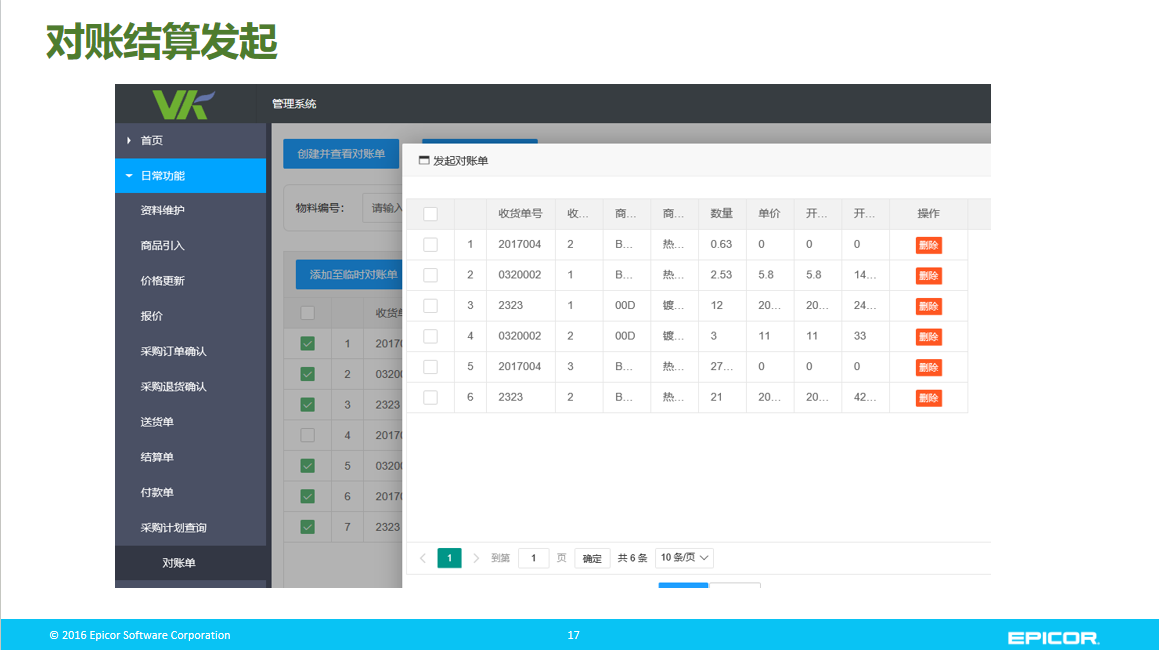Check dialog row 6 checkbox for 2323
This screenshot has height=650, width=1159.
point(430,397)
